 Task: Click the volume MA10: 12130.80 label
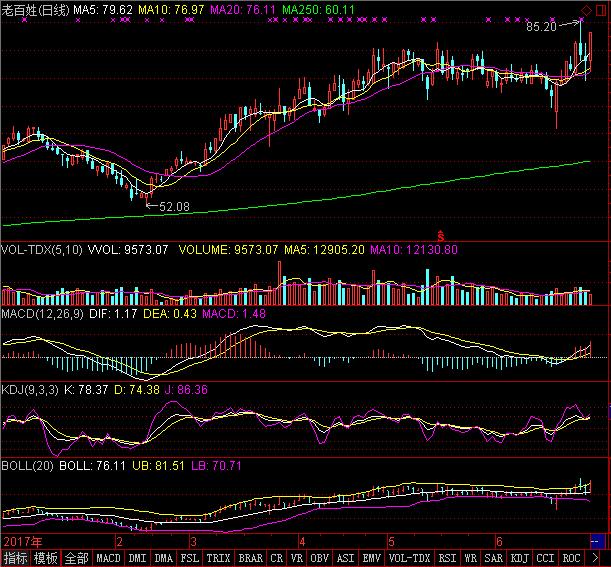coord(414,250)
